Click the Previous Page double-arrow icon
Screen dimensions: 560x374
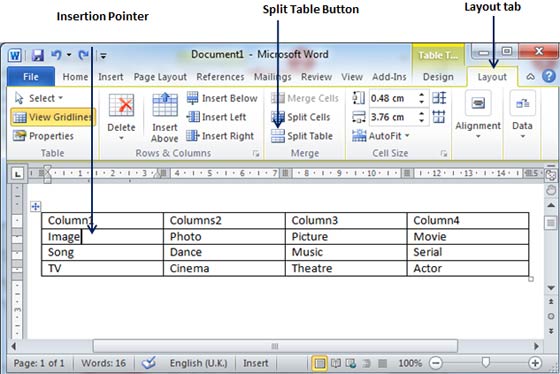551,302
